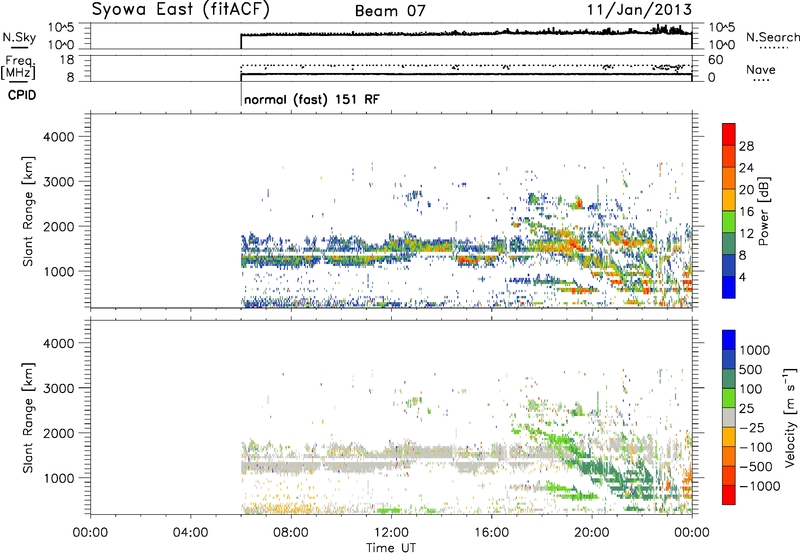Pick the red bottom segment of the velocity colorbar
The image size is (800, 554).
pyautogui.click(x=729, y=495)
